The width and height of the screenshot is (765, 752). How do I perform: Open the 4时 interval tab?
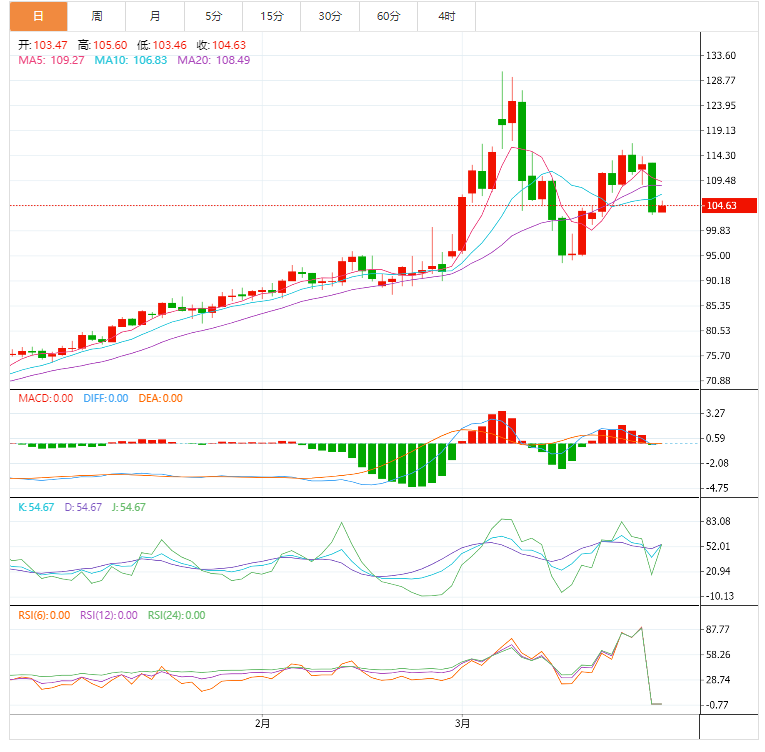click(x=446, y=16)
